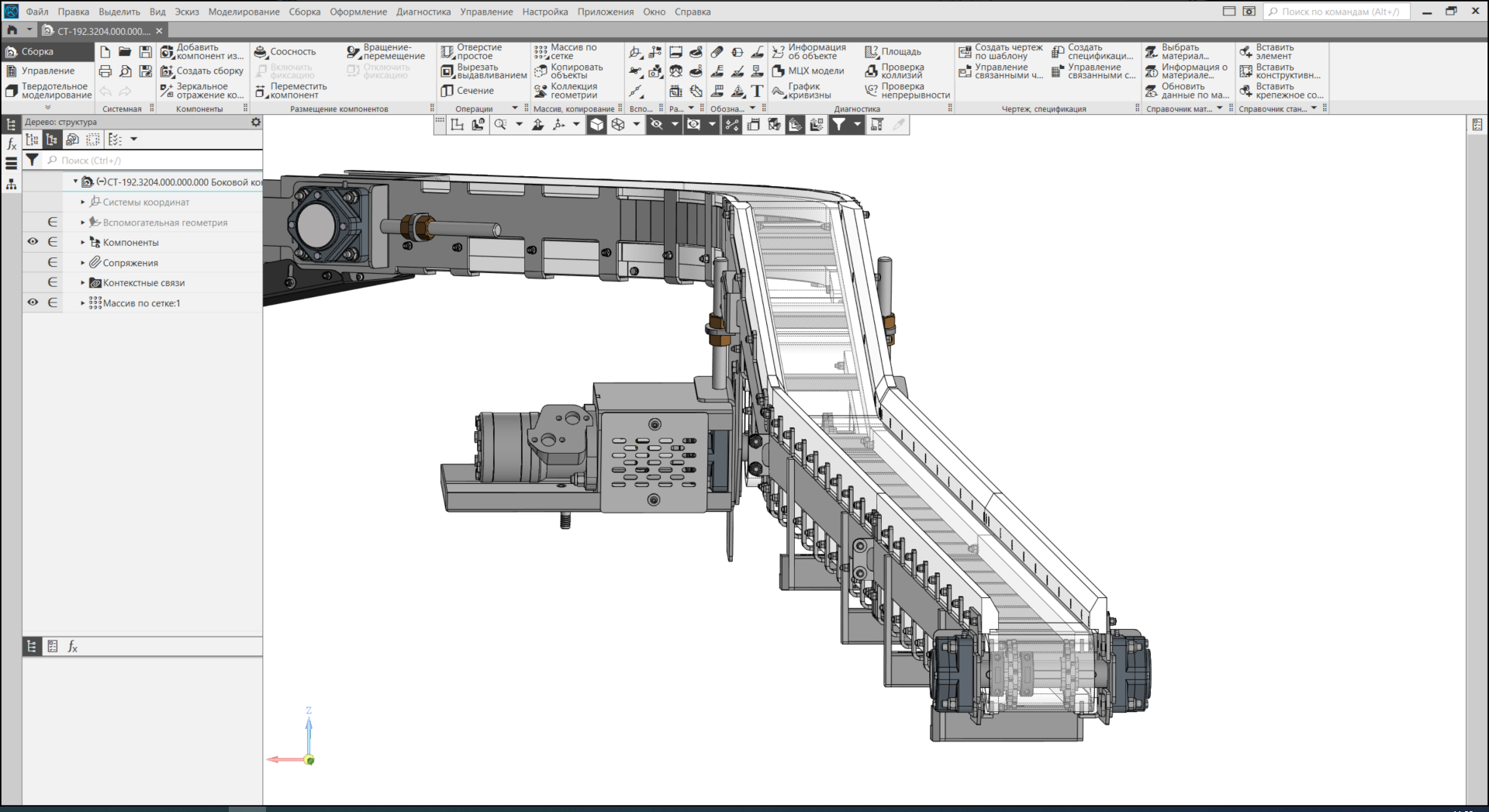
Task: Click the shaded cube display mode icon
Action: 596,125
